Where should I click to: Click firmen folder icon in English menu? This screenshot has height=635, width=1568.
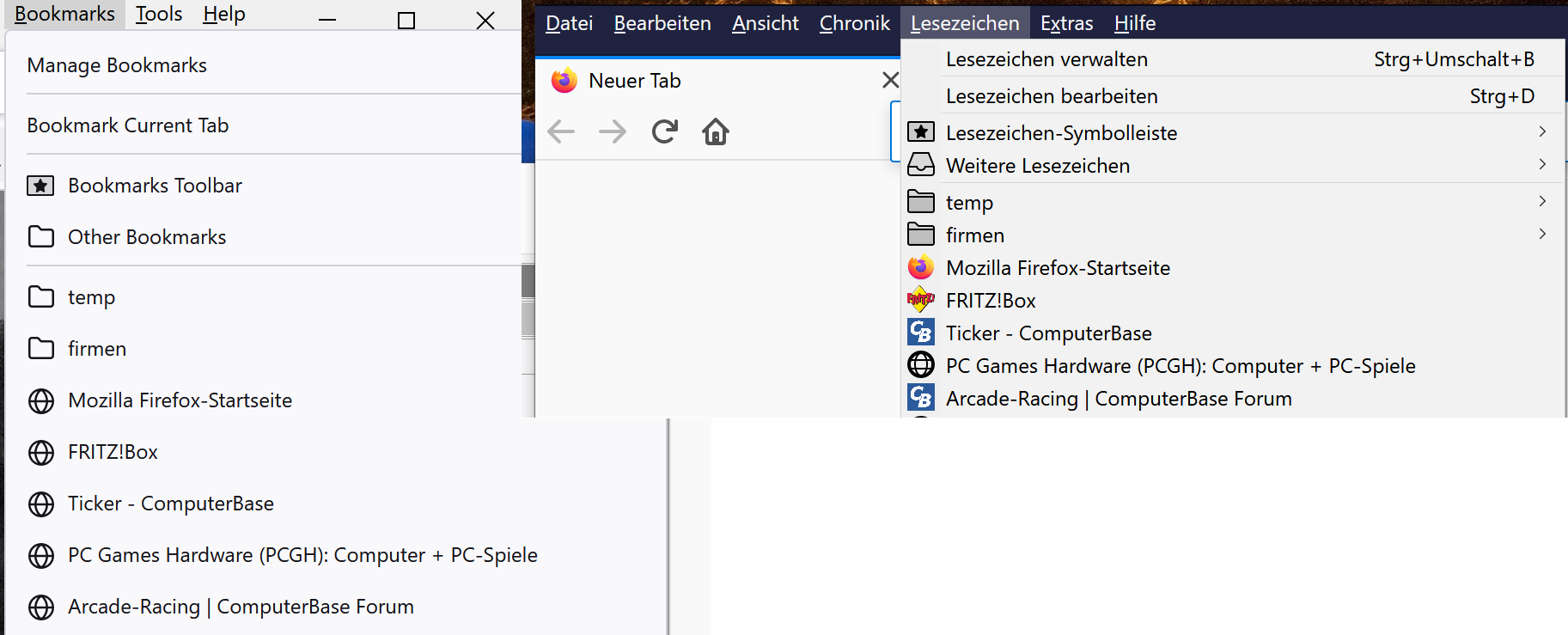pos(40,349)
